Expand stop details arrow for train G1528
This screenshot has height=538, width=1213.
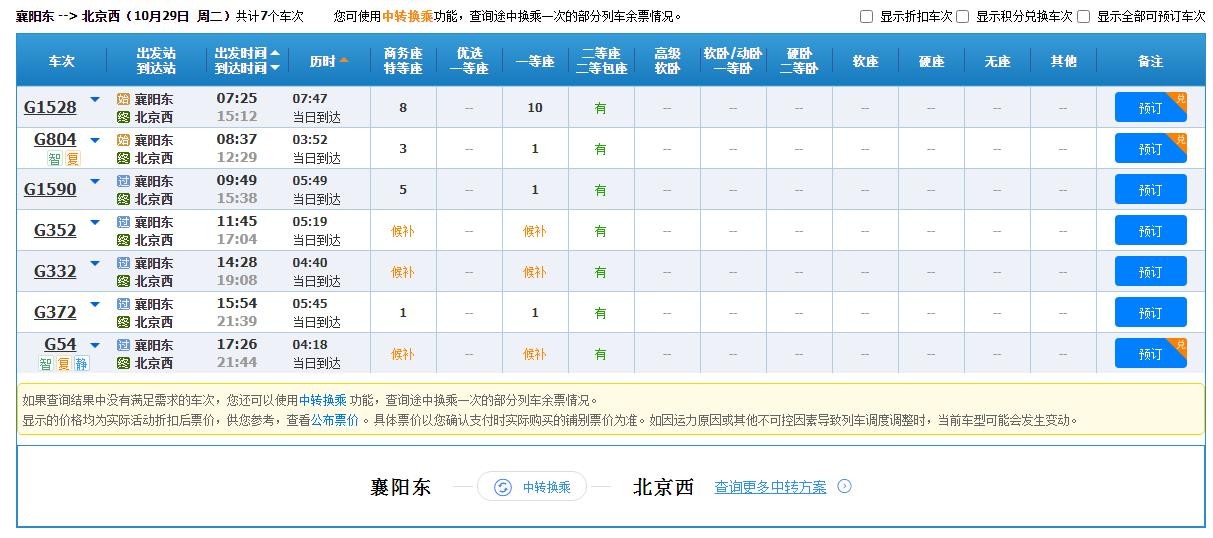(x=95, y=100)
